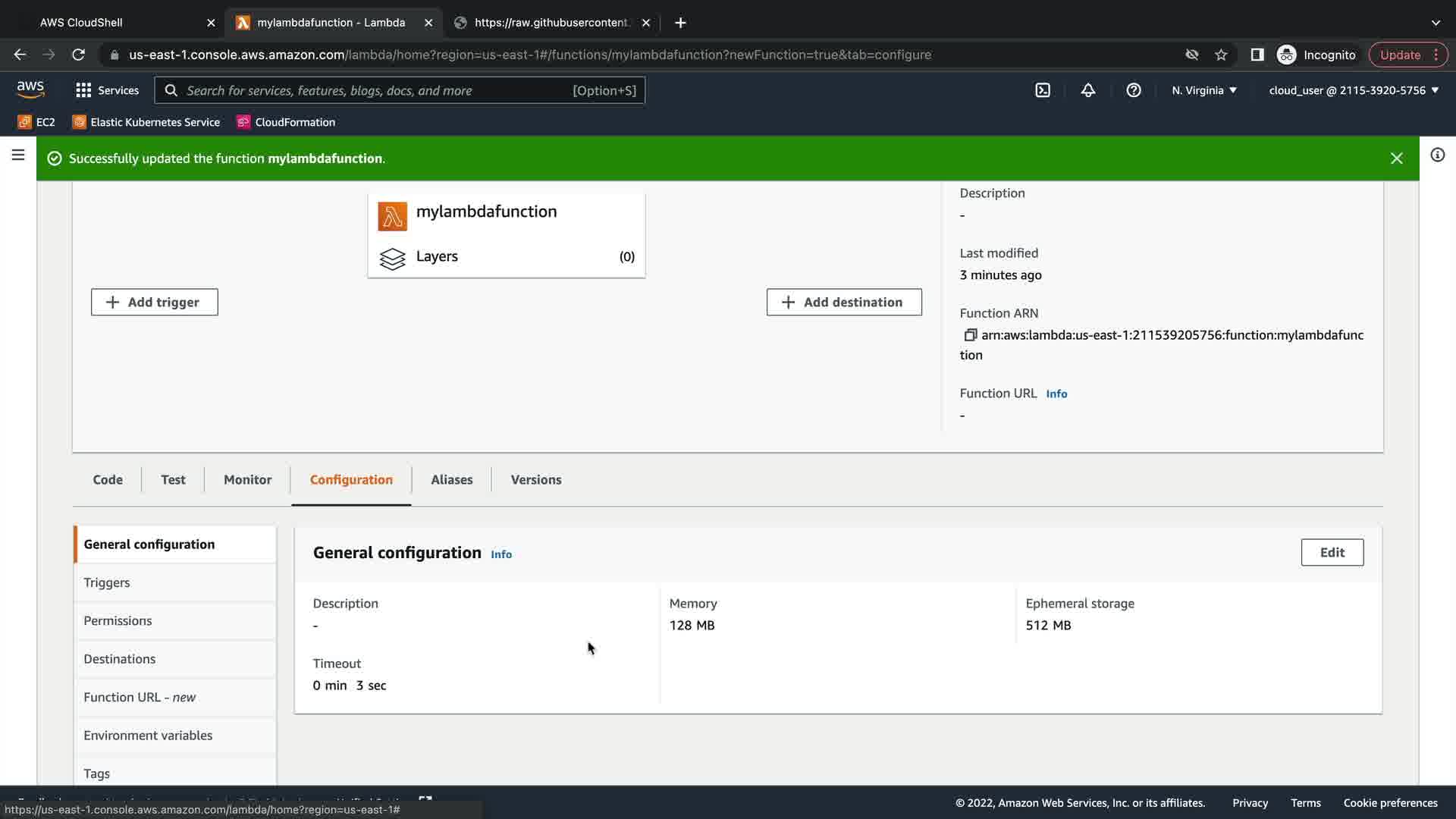
Task: Open the AWS support help icon
Action: tap(1134, 90)
